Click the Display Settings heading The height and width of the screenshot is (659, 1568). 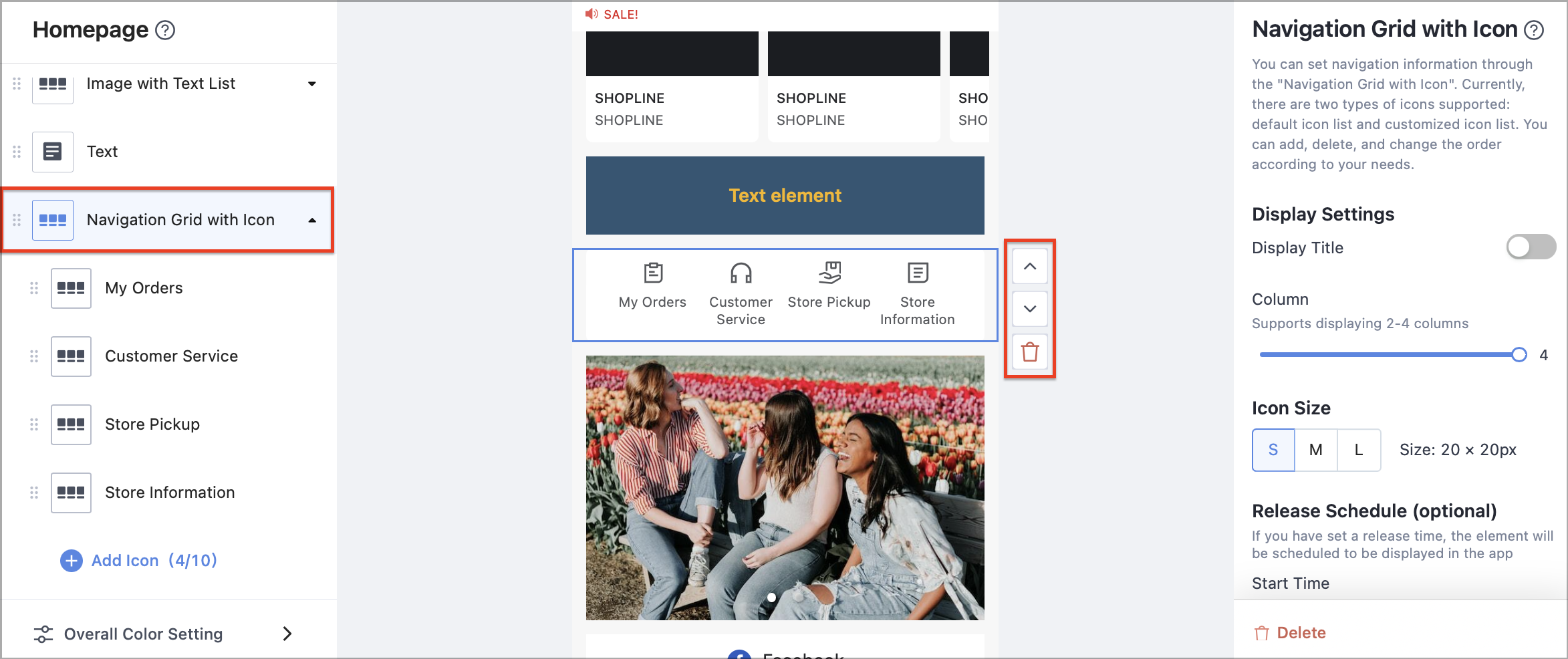pyautogui.click(x=1323, y=214)
